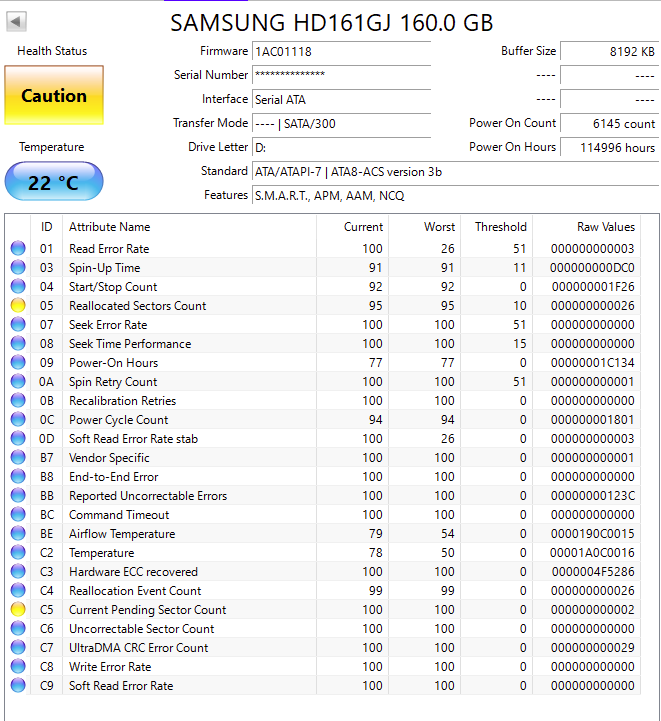Click status icon for Vendor Specific row
The width and height of the screenshot is (661, 721).
point(18,457)
